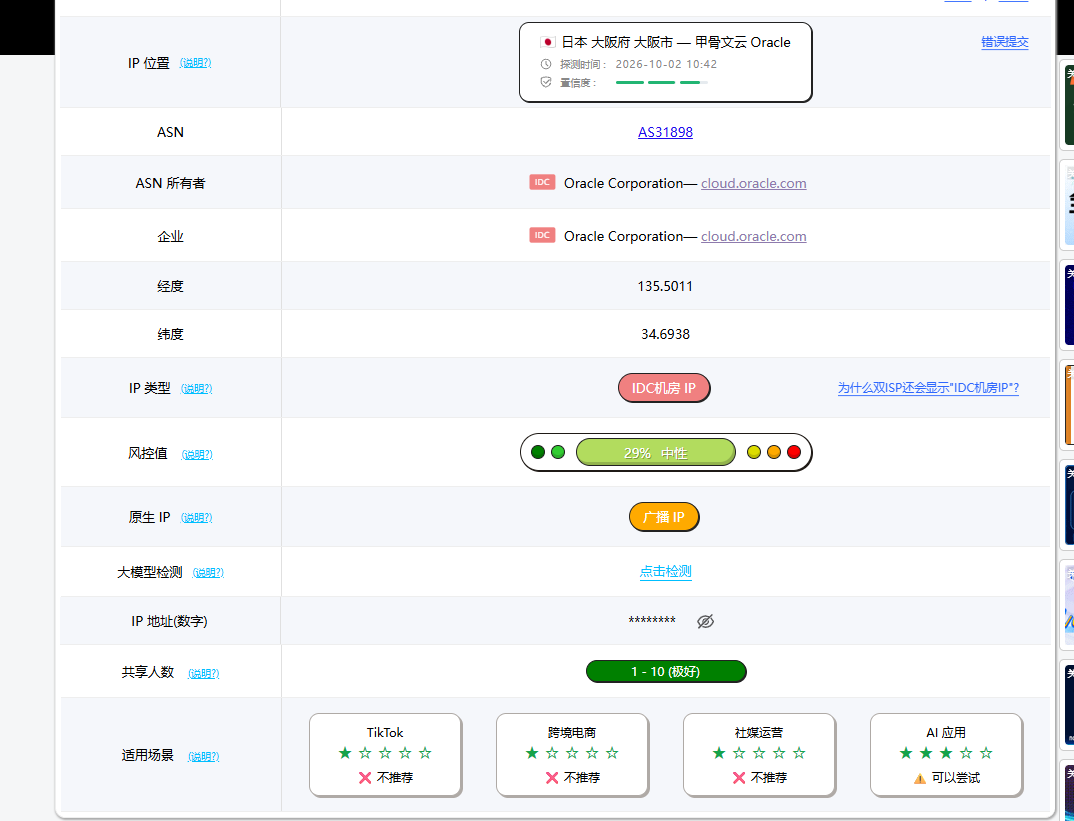Open the AS31898 ASN link
The image size is (1074, 821).
(665, 132)
